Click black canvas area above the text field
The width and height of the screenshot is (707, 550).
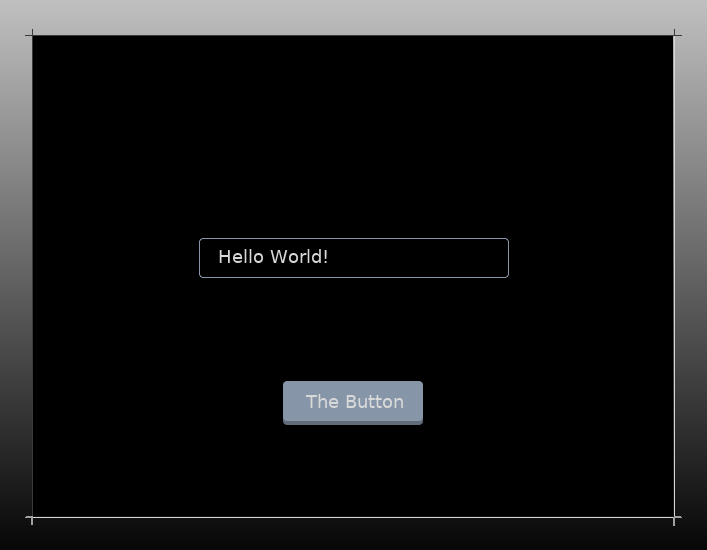(x=353, y=140)
